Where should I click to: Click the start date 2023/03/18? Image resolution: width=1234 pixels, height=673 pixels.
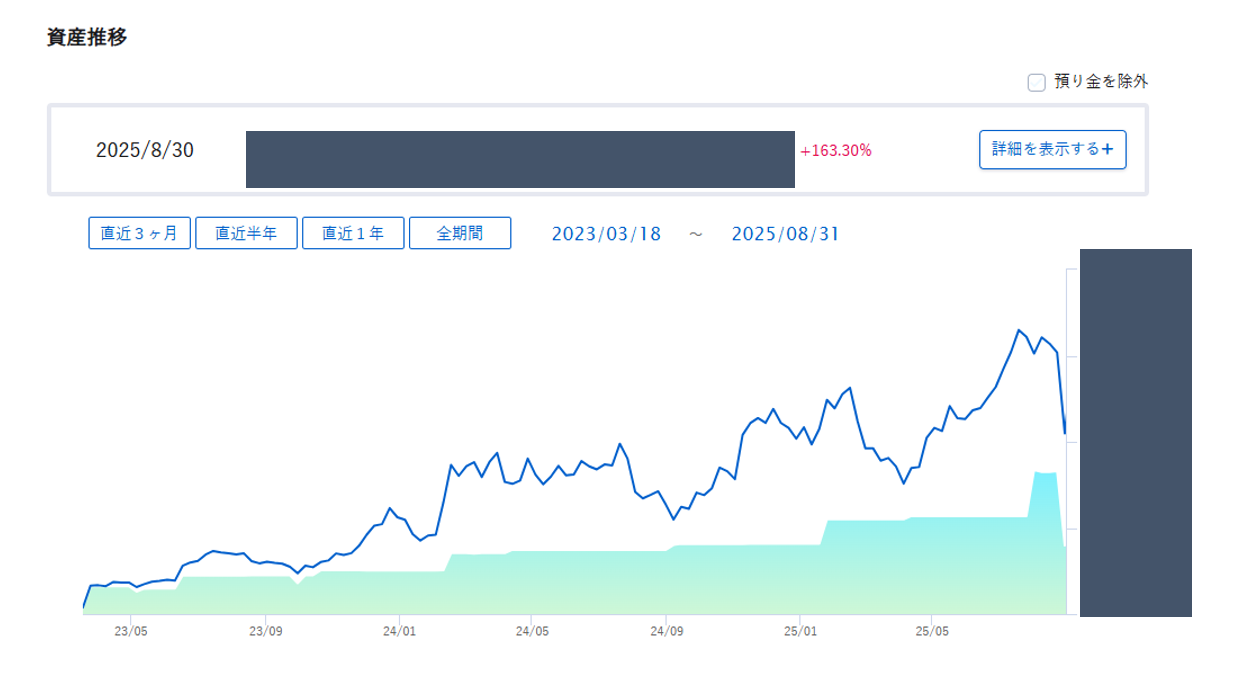tap(606, 234)
